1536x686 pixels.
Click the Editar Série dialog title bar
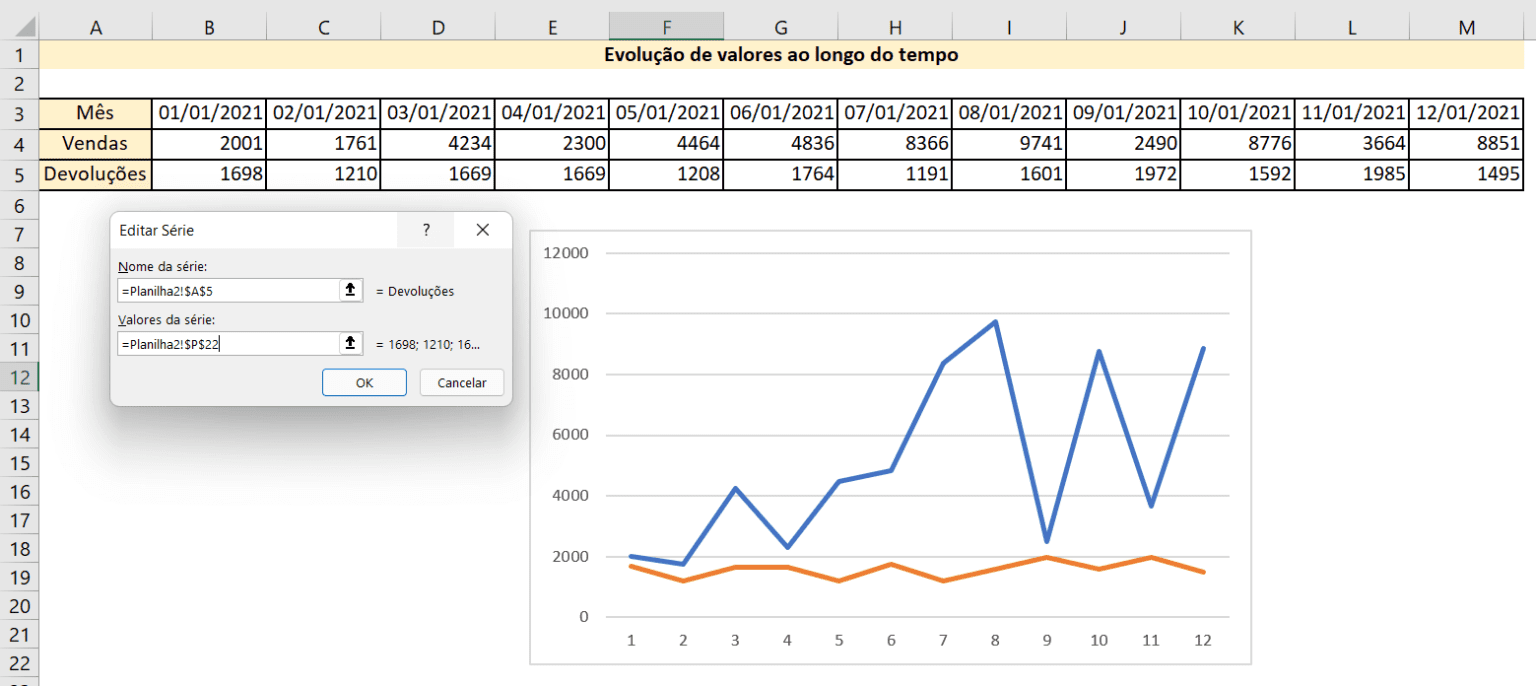coord(254,230)
